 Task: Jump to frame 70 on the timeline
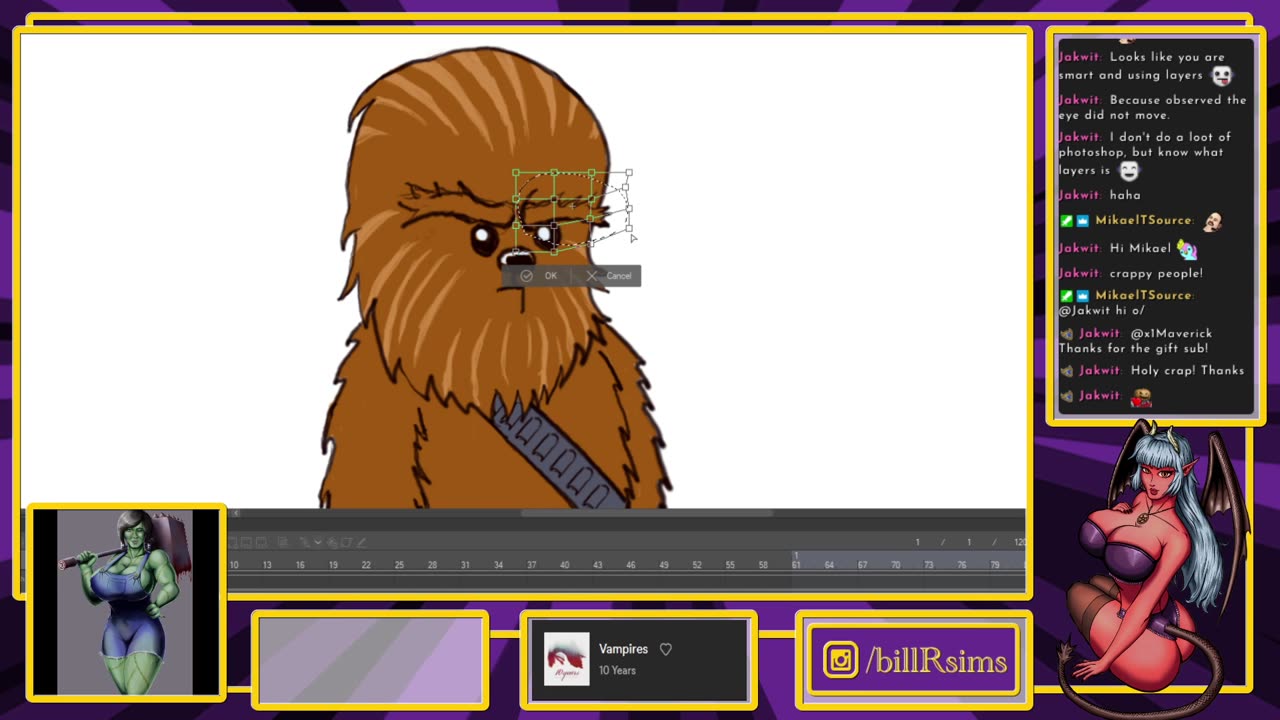[x=895, y=565]
